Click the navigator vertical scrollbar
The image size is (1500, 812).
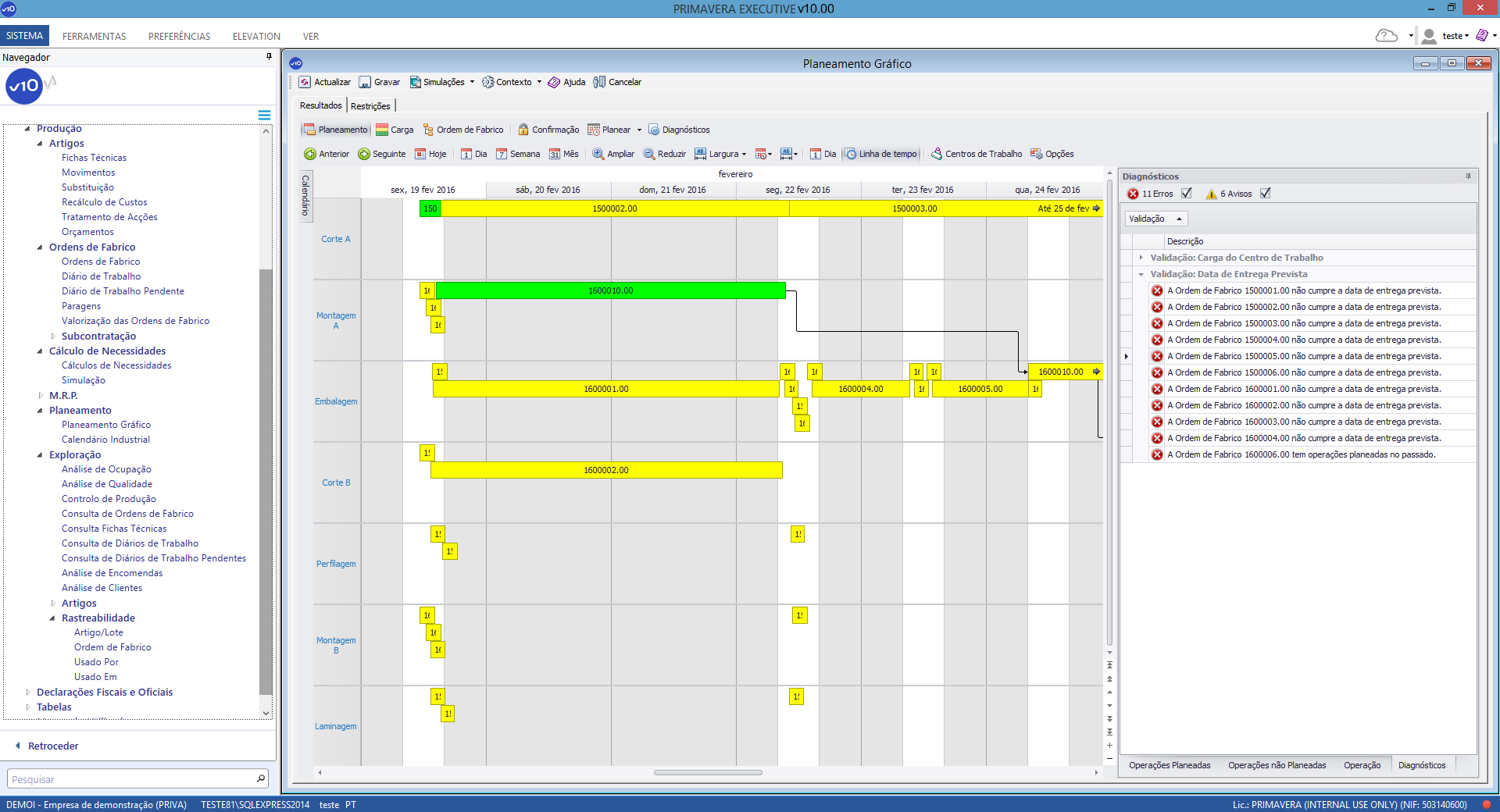click(x=266, y=481)
